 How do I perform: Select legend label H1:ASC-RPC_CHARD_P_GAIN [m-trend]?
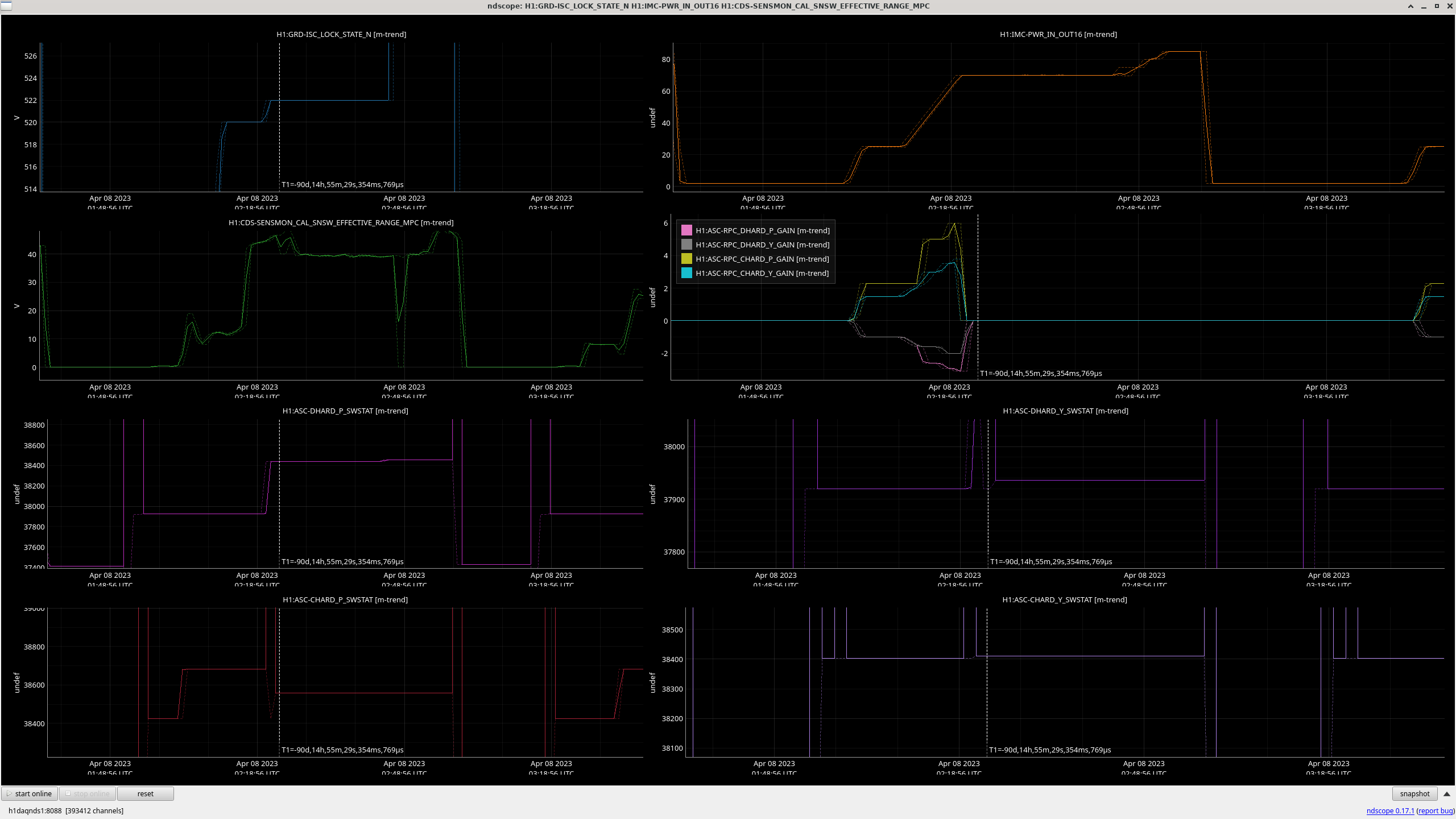pyautogui.click(x=763, y=259)
